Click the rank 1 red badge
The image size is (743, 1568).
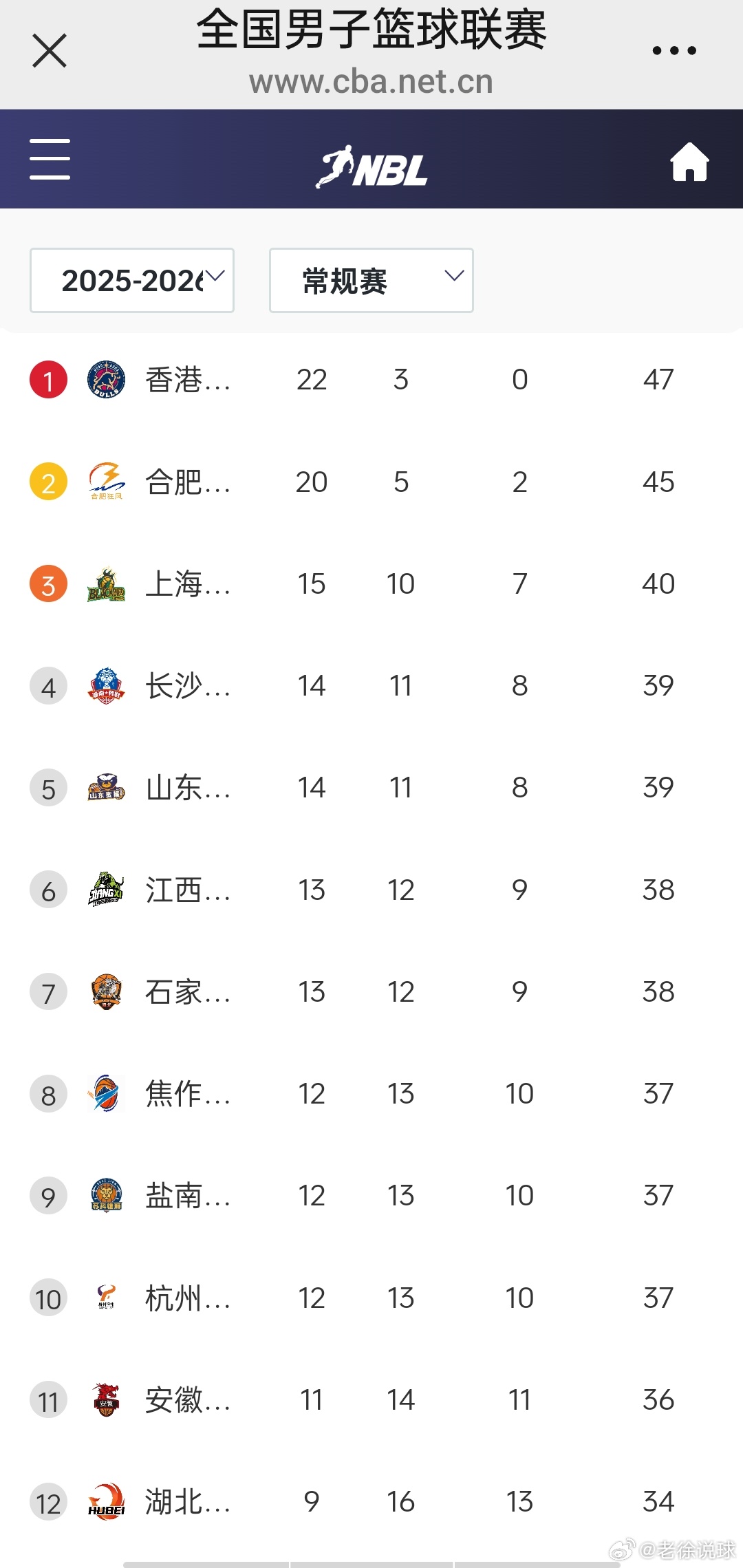click(48, 380)
